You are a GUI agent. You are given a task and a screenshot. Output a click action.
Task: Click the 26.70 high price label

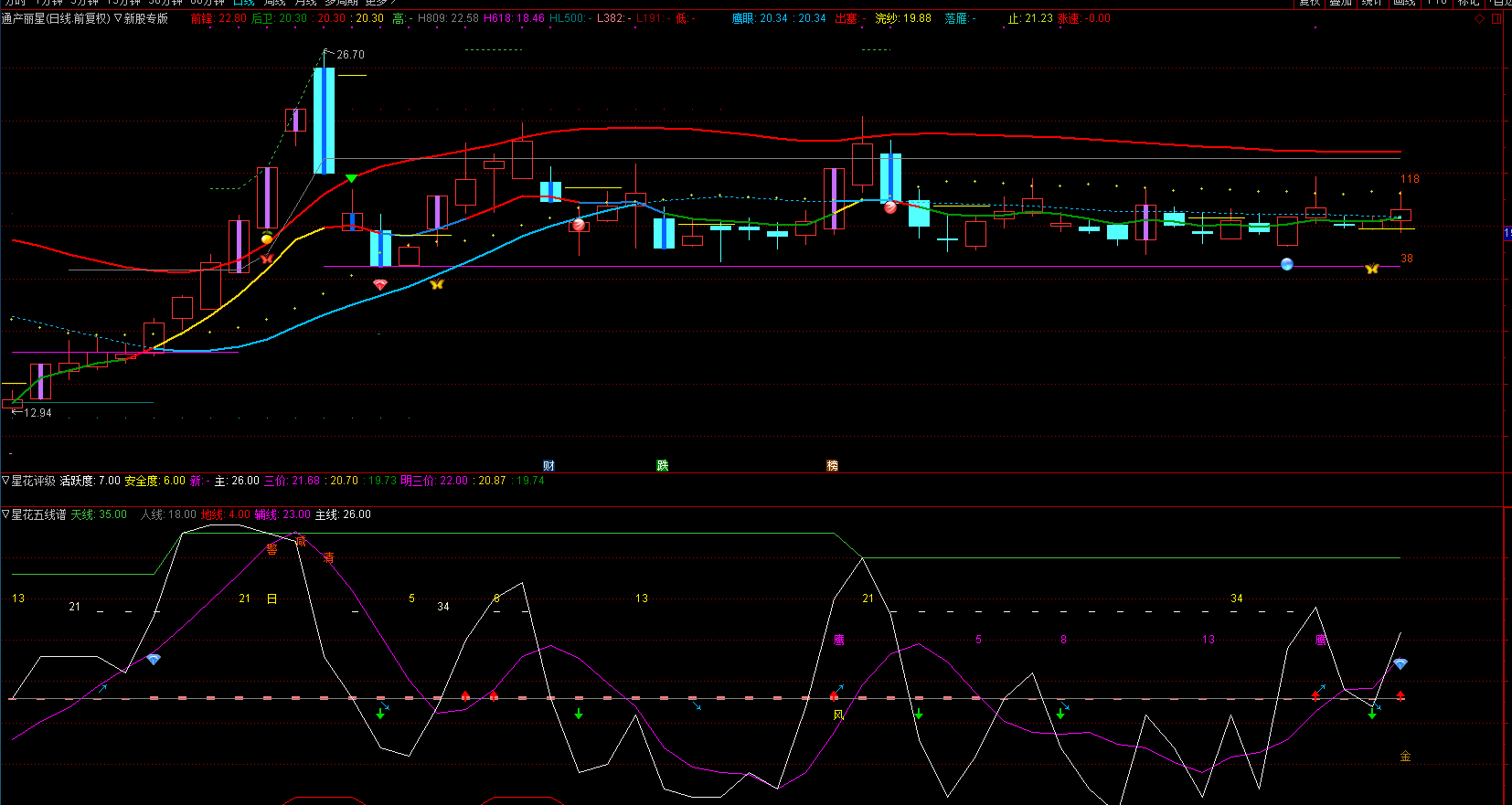[350, 55]
